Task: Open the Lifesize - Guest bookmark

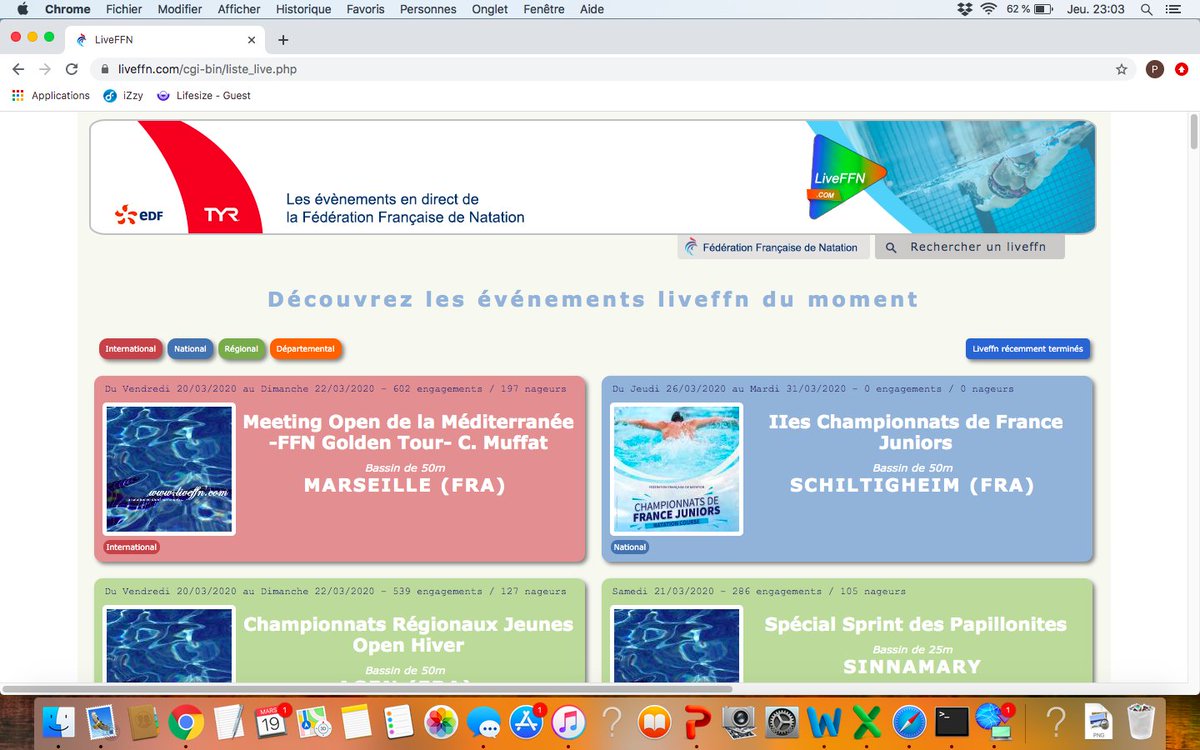Action: click(204, 96)
